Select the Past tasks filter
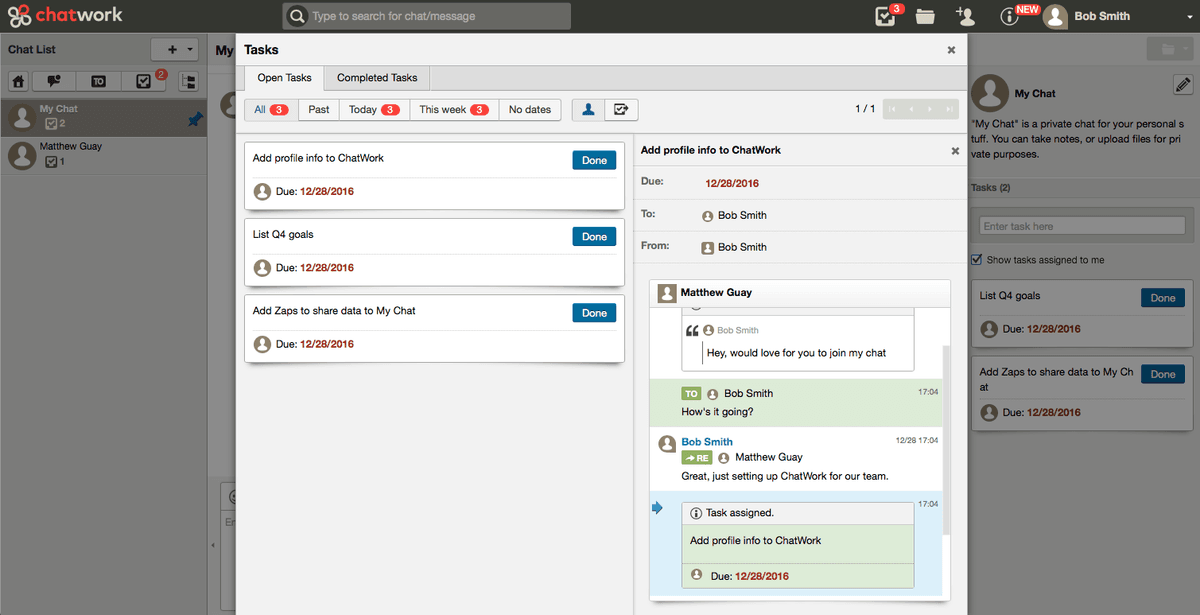1200x615 pixels. tap(319, 109)
